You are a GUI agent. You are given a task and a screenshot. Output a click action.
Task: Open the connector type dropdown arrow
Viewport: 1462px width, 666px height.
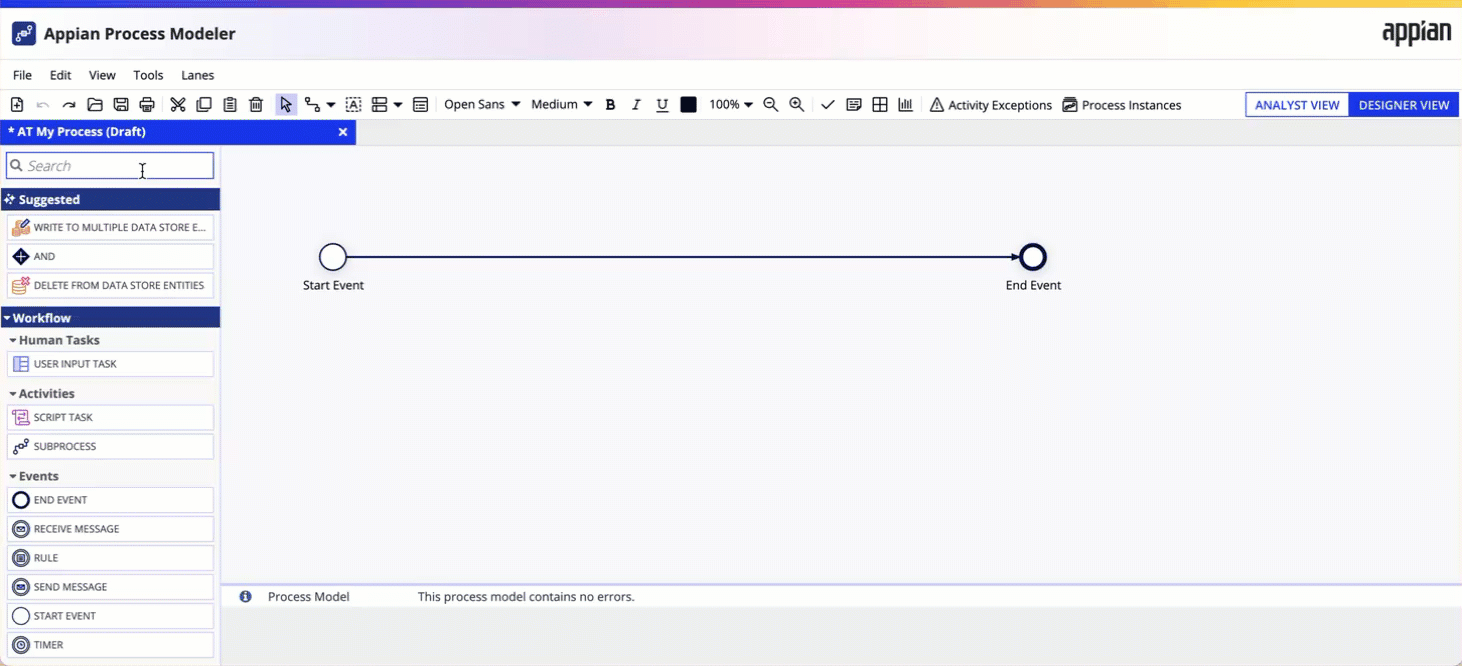coord(331,105)
